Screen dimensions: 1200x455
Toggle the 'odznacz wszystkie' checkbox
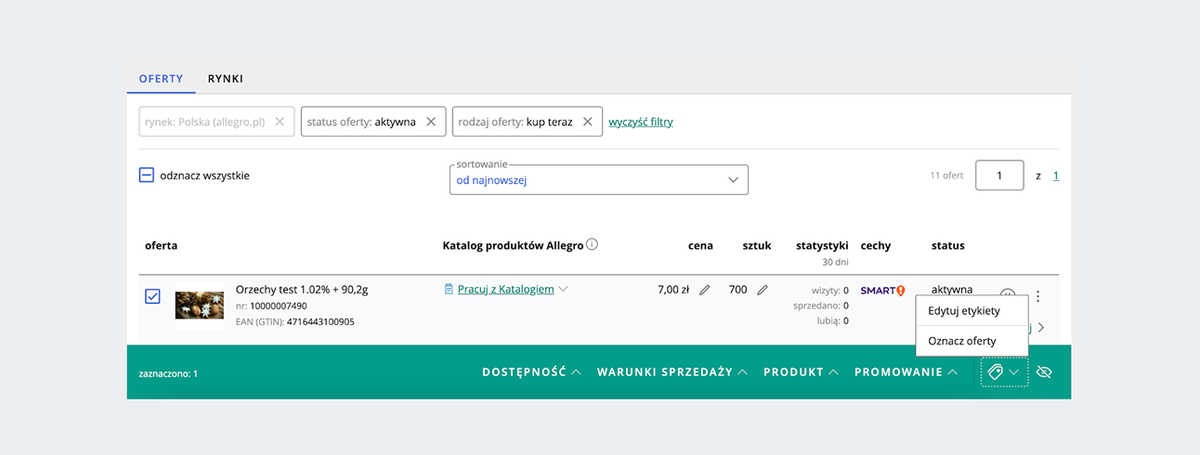(146, 175)
